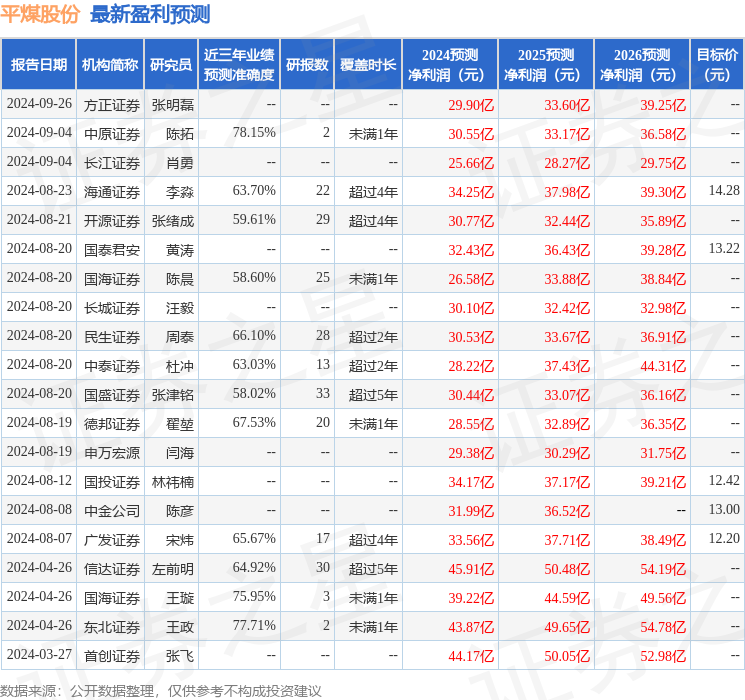Click the 54.78亿 forecast value
Screen dimensions: 745x700
(x=663, y=627)
